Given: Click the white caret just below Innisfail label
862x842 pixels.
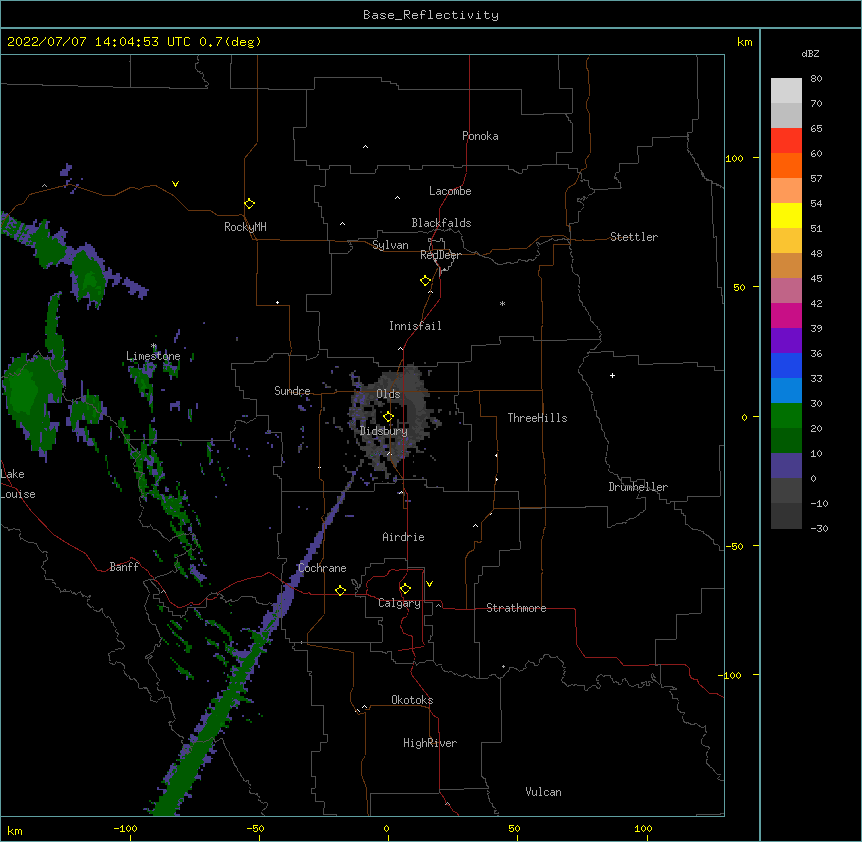Looking at the screenshot, I should click(x=400, y=348).
